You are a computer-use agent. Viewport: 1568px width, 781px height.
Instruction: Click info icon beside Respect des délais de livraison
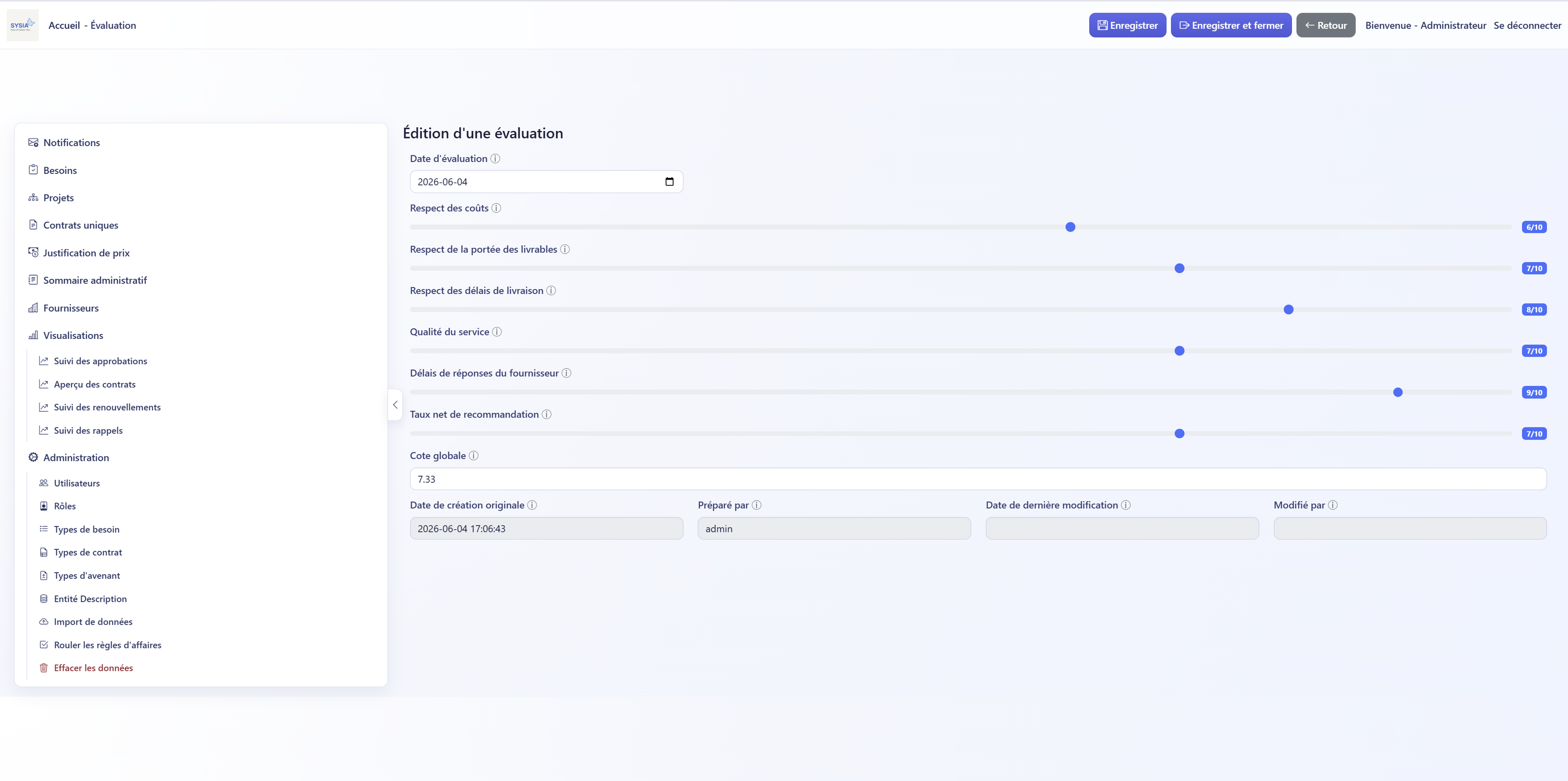click(x=552, y=291)
